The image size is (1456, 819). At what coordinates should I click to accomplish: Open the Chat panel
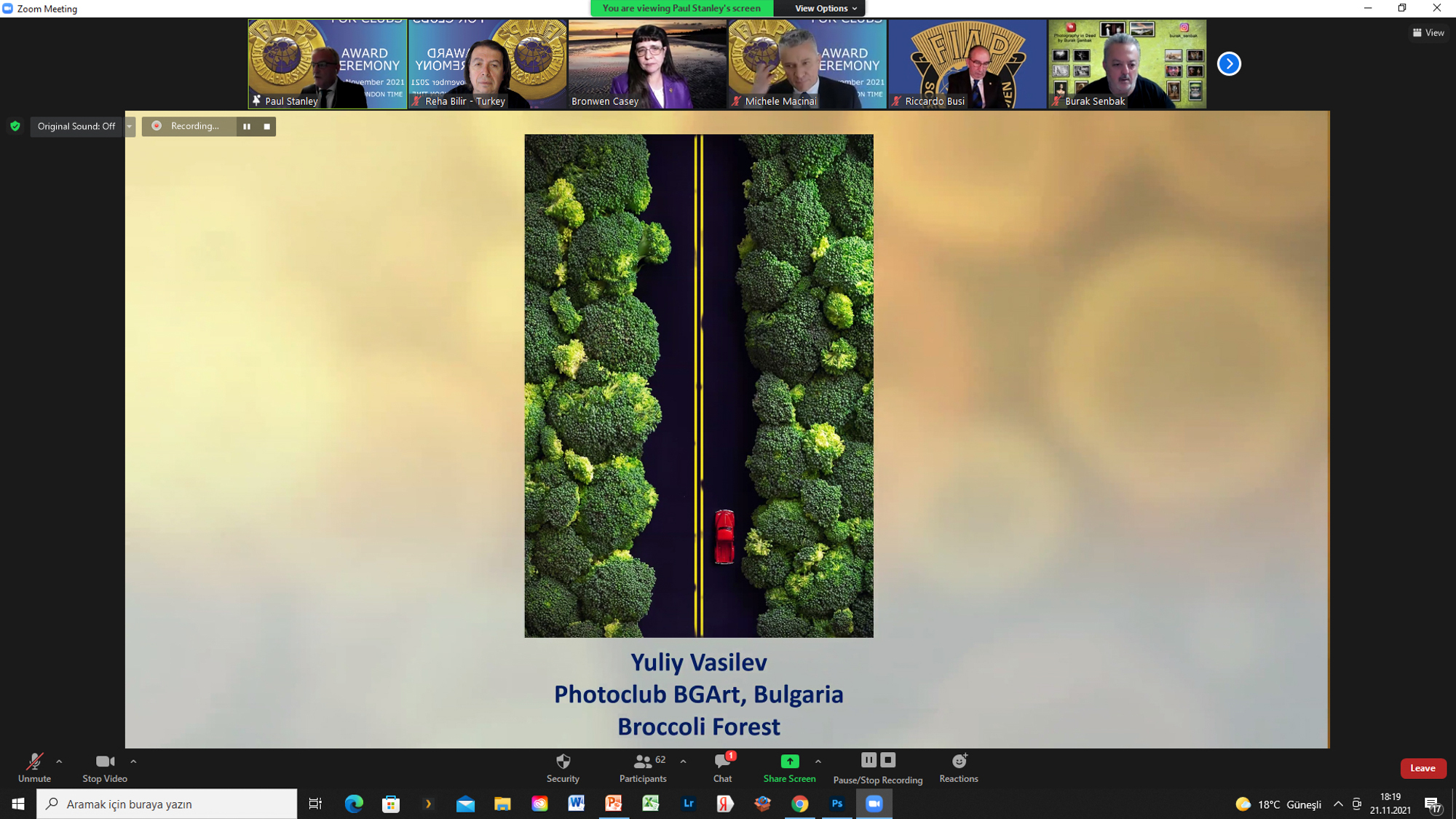pos(723,767)
